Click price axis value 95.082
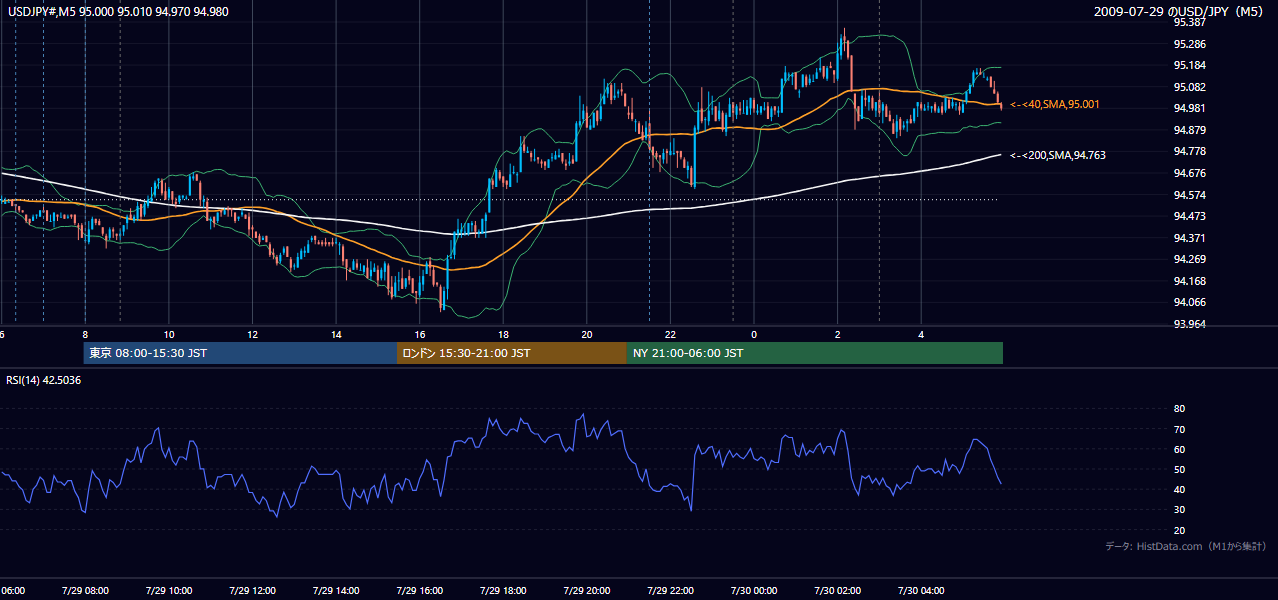The height and width of the screenshot is (600, 1278). coord(1189,87)
